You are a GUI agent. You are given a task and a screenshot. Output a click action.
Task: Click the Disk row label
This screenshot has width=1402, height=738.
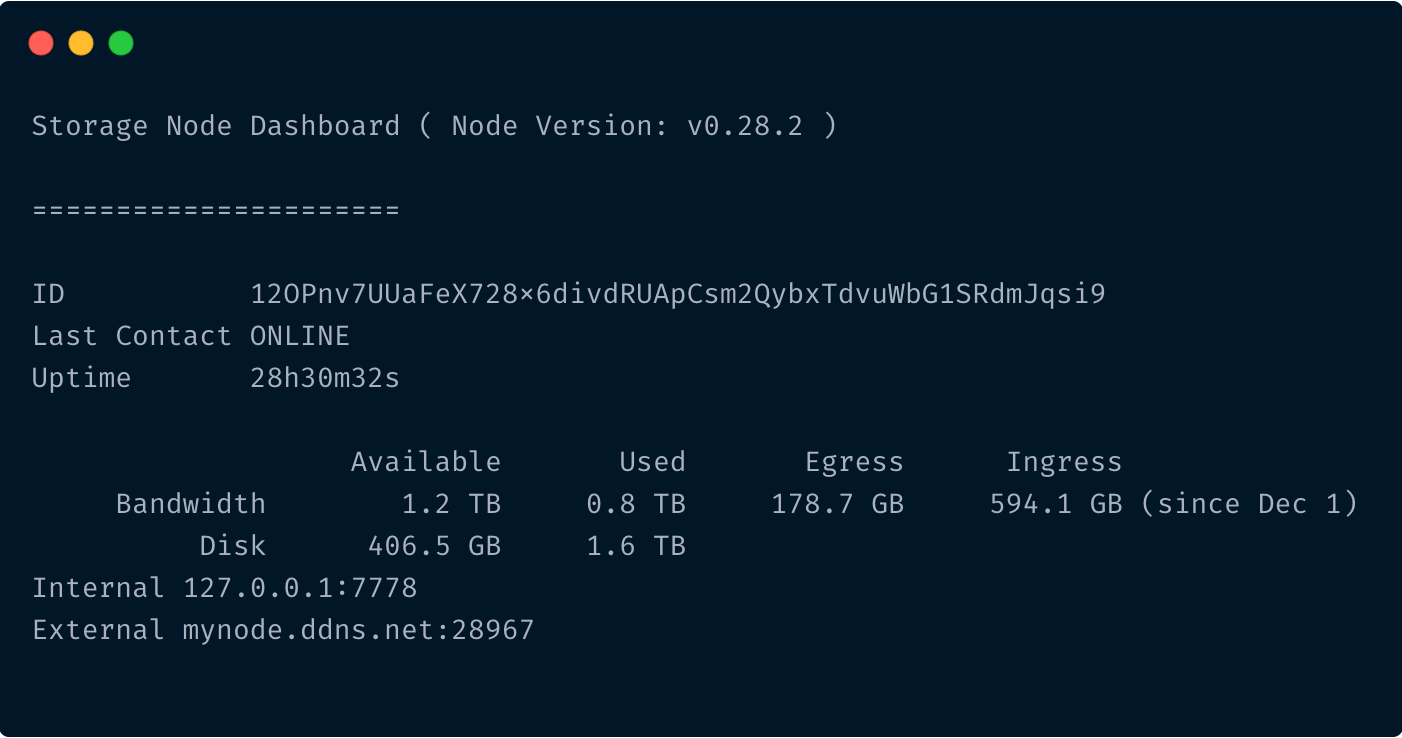point(233,546)
